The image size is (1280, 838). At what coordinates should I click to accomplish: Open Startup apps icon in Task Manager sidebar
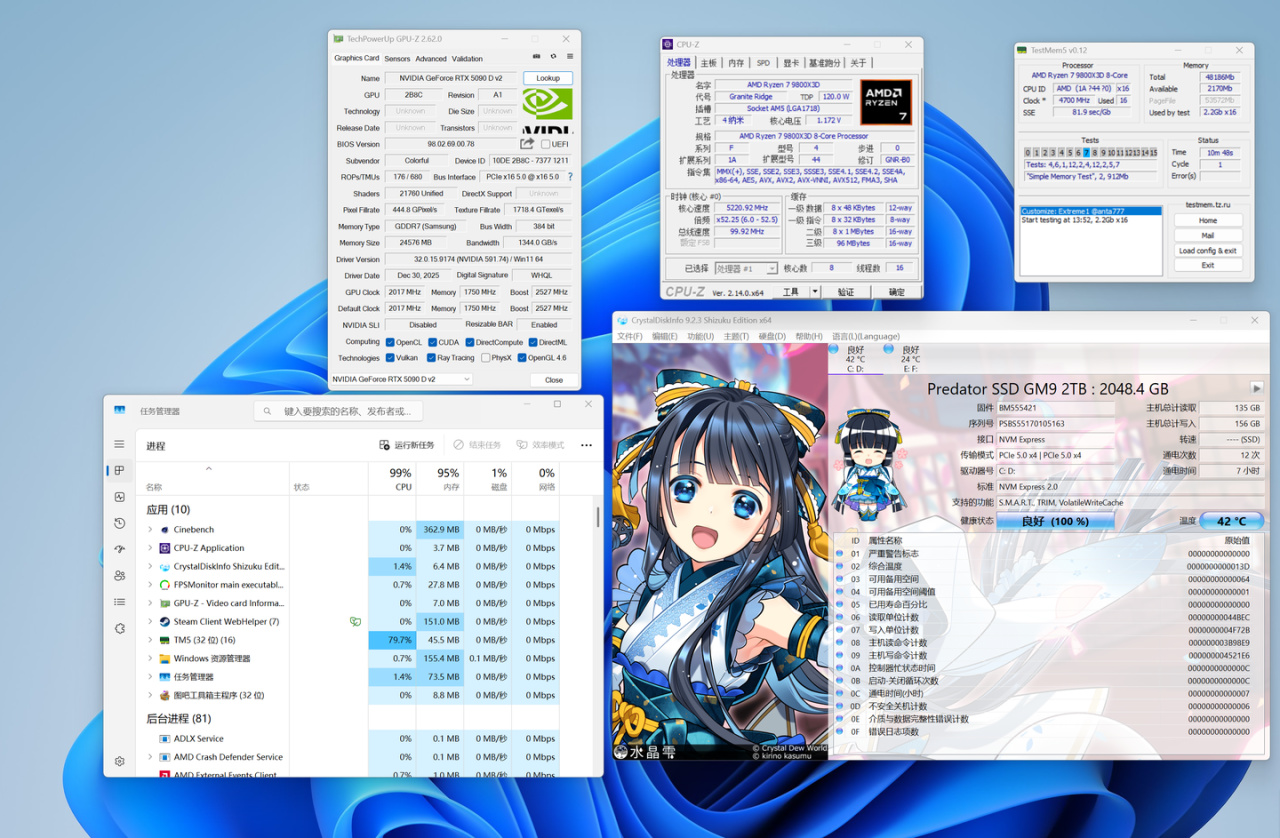click(x=120, y=549)
